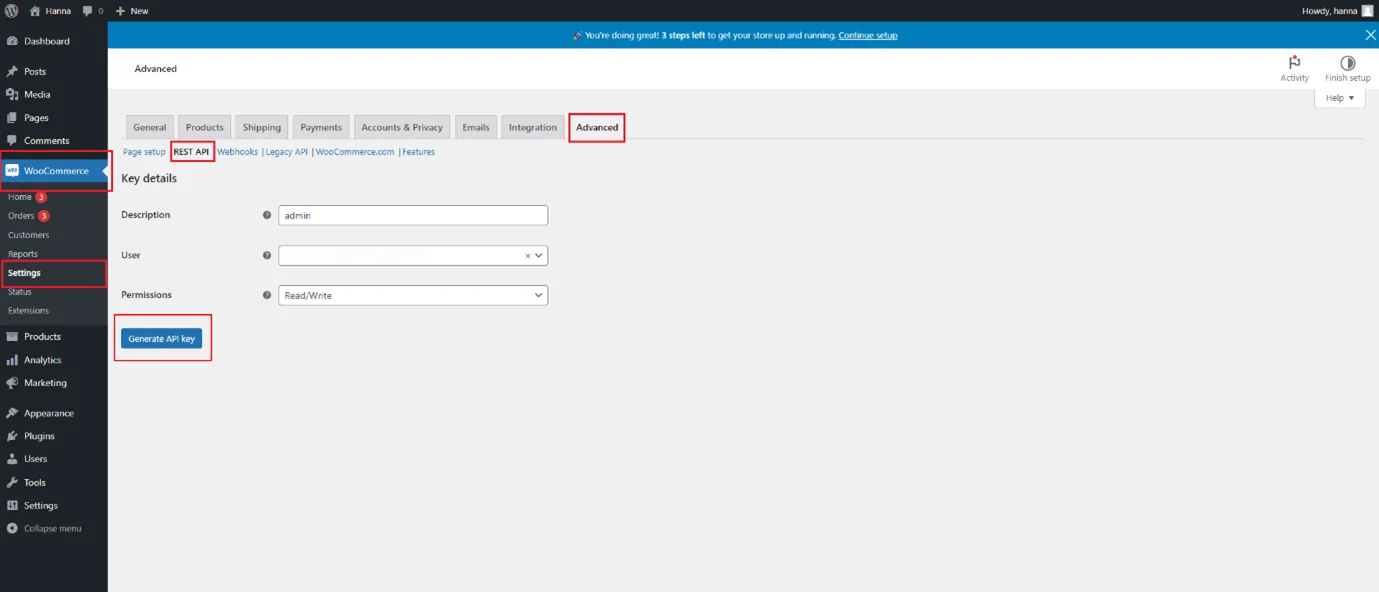Click the Tools wrench icon
This screenshot has width=1379, height=592.
point(12,482)
